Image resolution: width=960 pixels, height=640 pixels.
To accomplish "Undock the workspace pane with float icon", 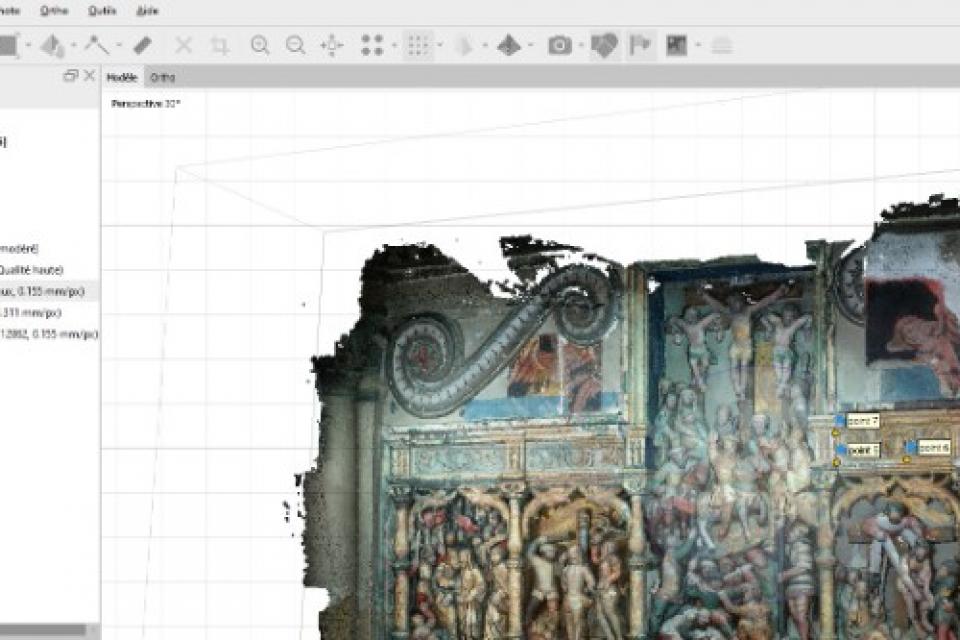I will click(x=71, y=75).
